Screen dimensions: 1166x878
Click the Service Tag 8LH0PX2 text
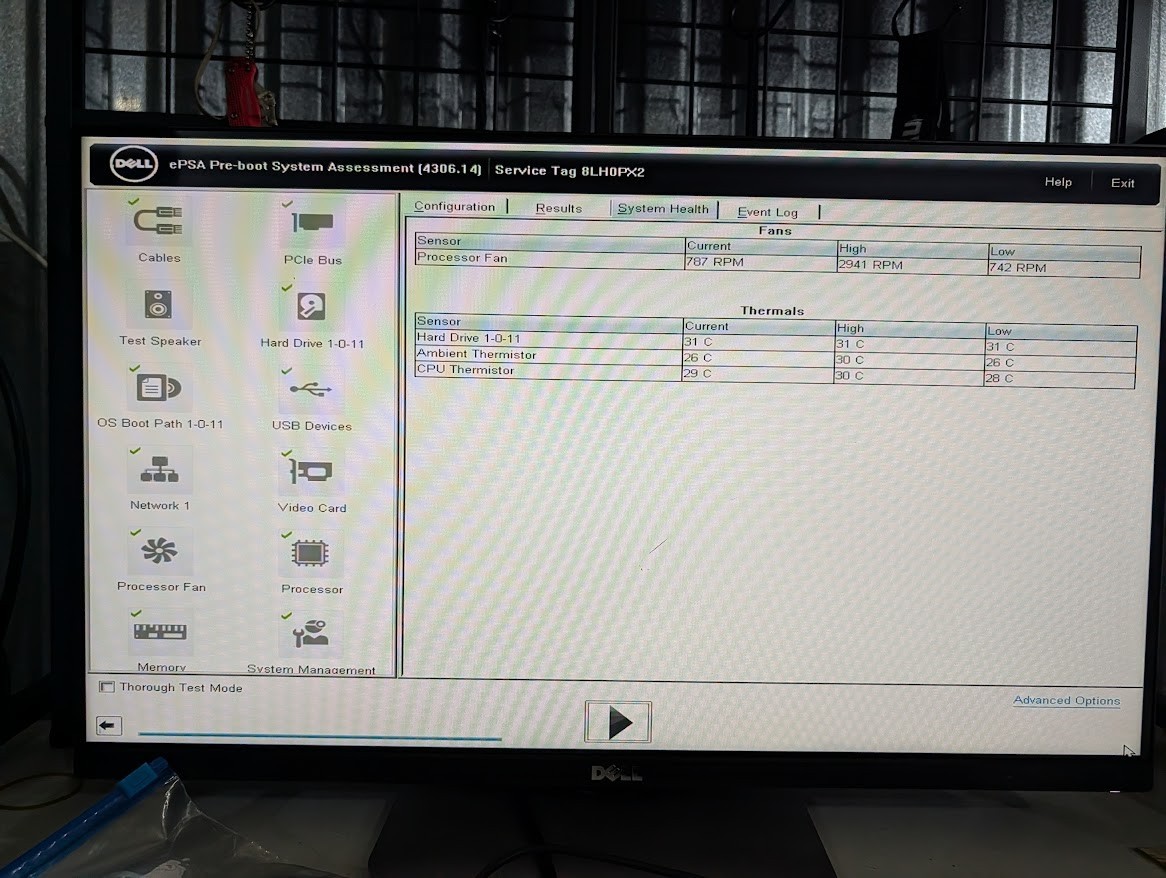(570, 171)
